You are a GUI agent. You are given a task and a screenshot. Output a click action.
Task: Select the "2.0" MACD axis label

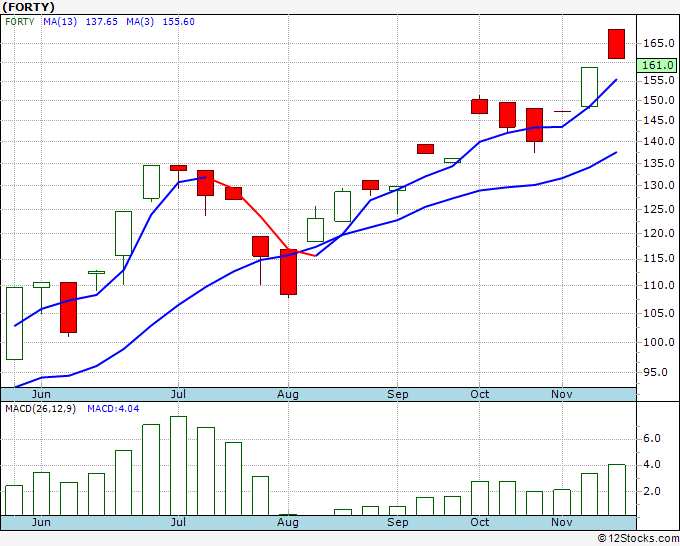[x=652, y=491]
